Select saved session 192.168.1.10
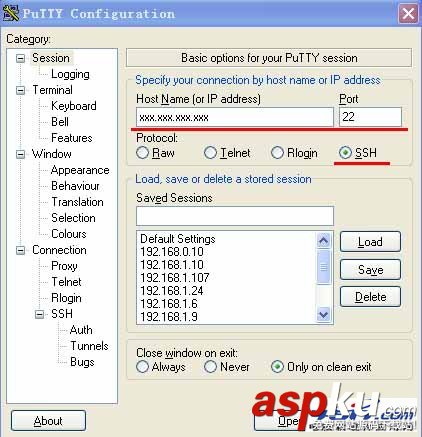 [172, 265]
